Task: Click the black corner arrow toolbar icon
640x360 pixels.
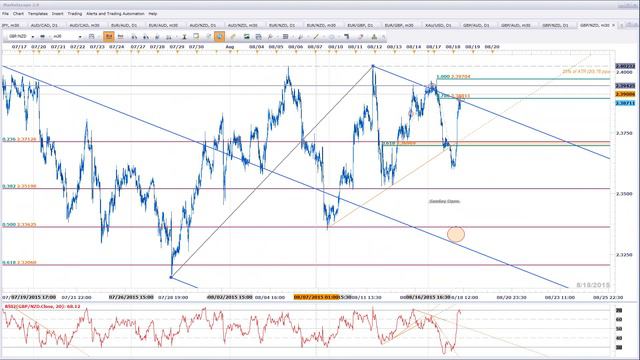Action: [x=347, y=37]
